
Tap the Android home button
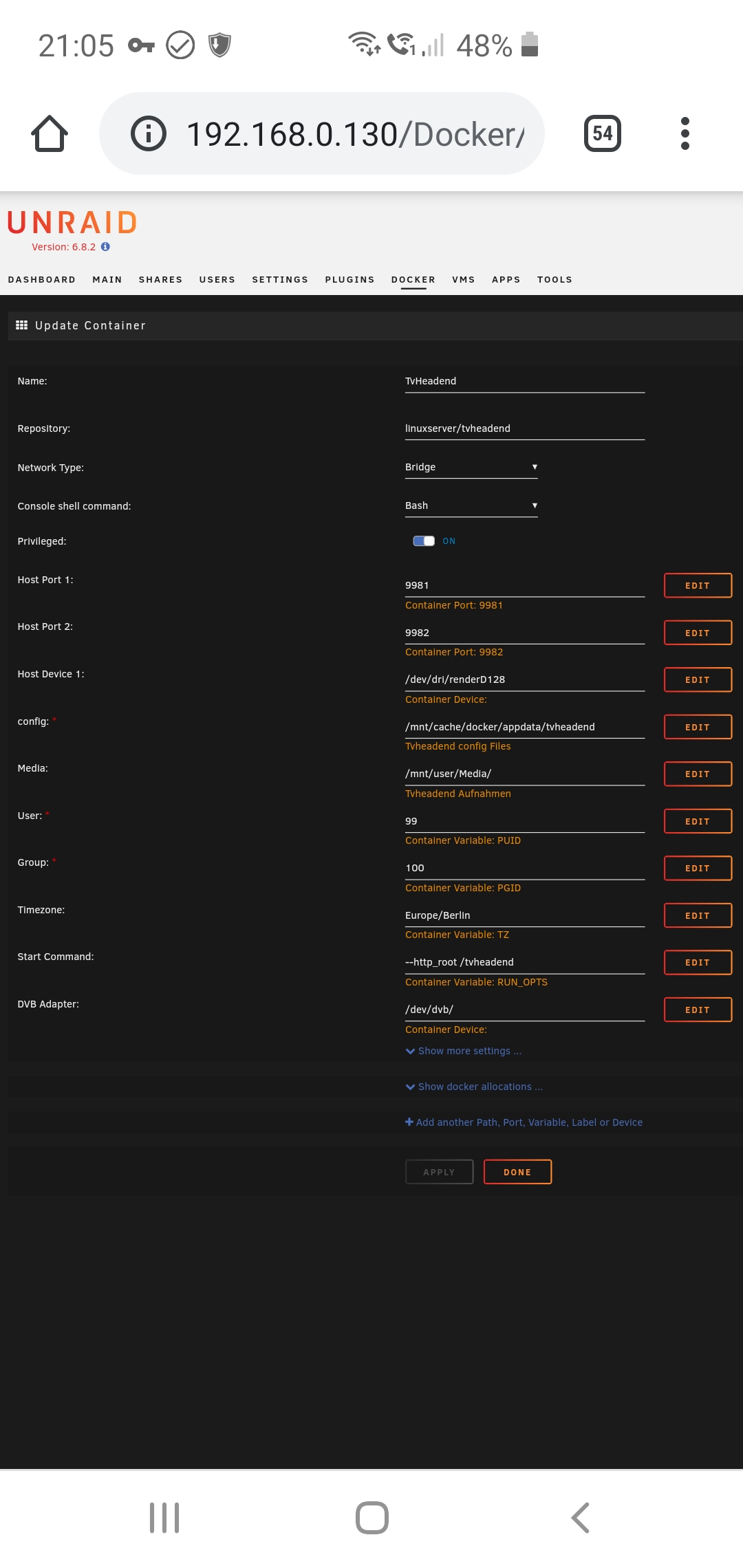(x=372, y=1518)
